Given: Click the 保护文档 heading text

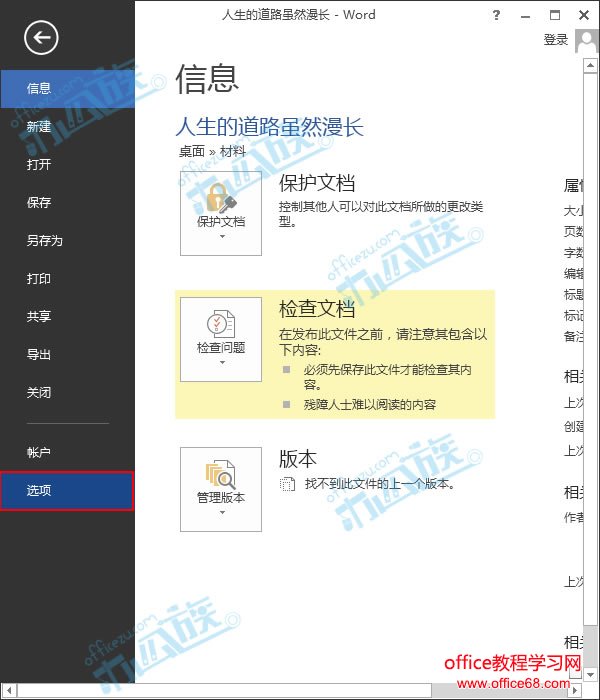Looking at the screenshot, I should coord(317,183).
